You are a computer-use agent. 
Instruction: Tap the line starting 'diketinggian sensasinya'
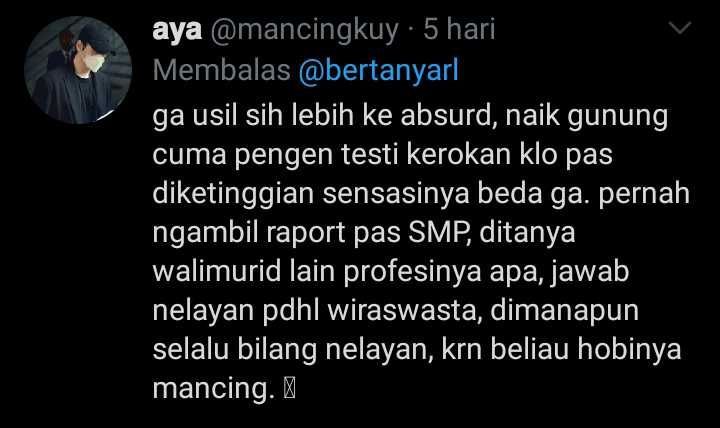(x=421, y=194)
